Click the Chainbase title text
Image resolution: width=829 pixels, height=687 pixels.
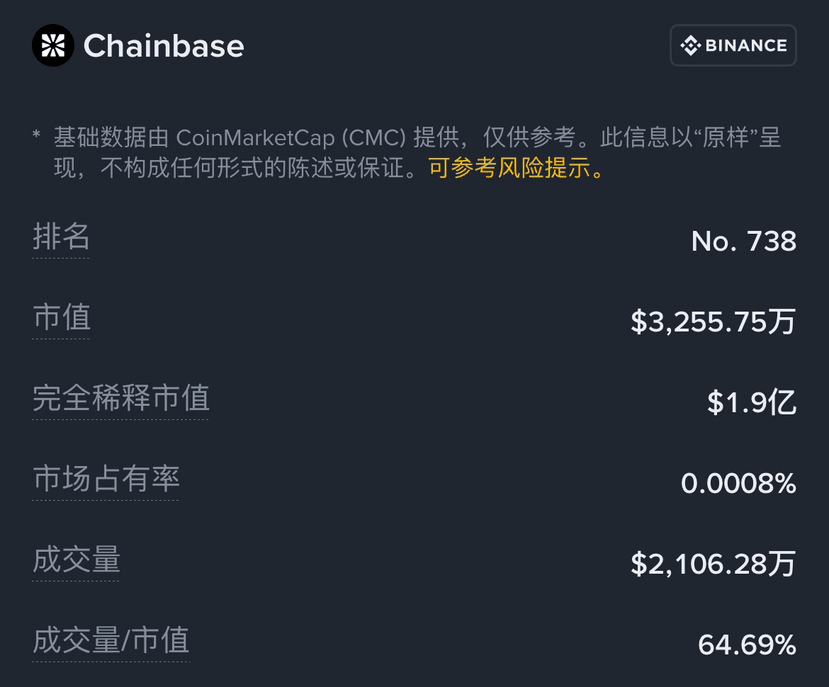pyautogui.click(x=164, y=46)
